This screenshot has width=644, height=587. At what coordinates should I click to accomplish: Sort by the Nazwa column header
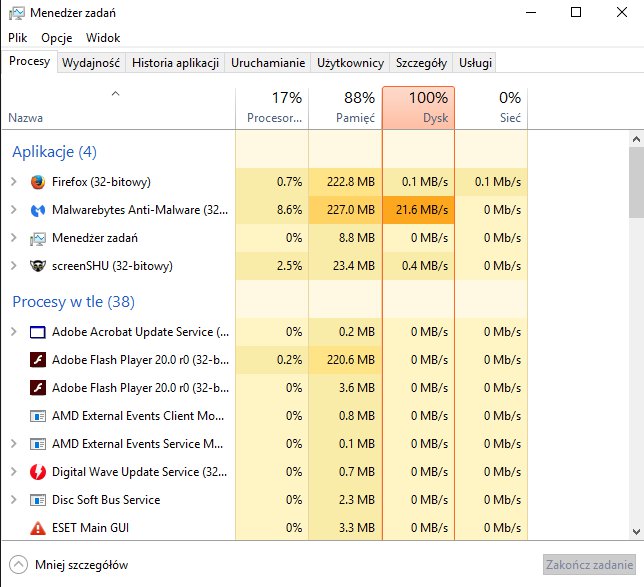coord(118,108)
